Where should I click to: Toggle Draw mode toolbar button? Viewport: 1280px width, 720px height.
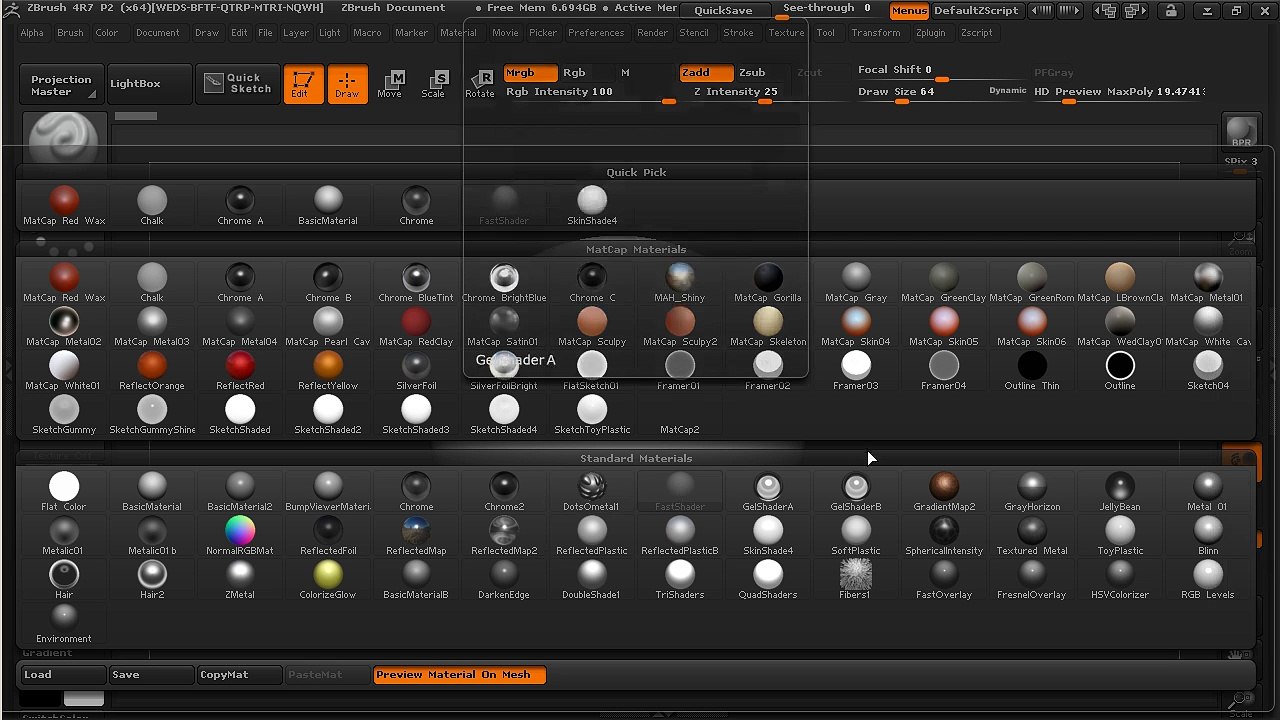point(347,84)
